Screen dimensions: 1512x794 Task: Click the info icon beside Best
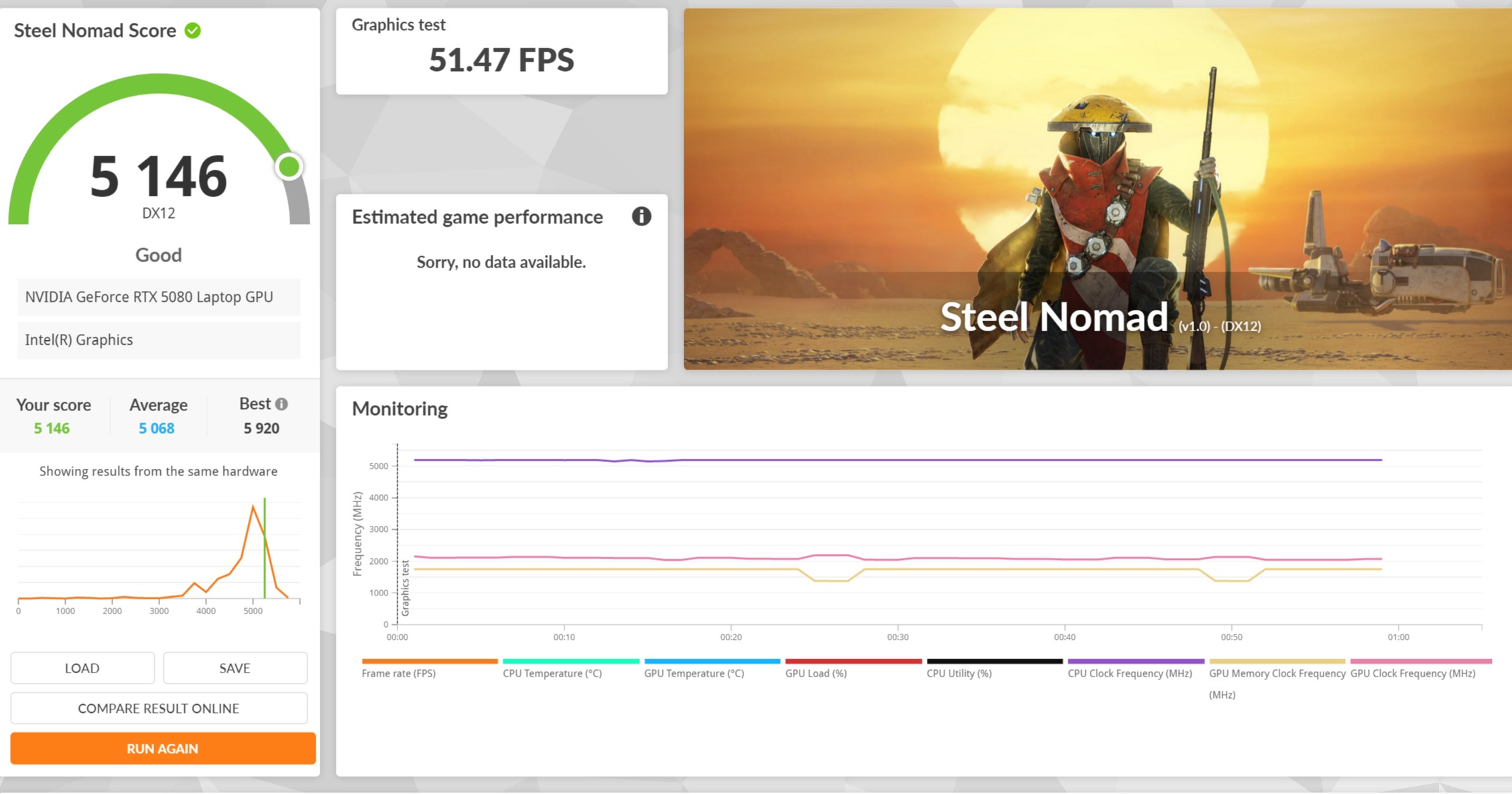point(281,404)
